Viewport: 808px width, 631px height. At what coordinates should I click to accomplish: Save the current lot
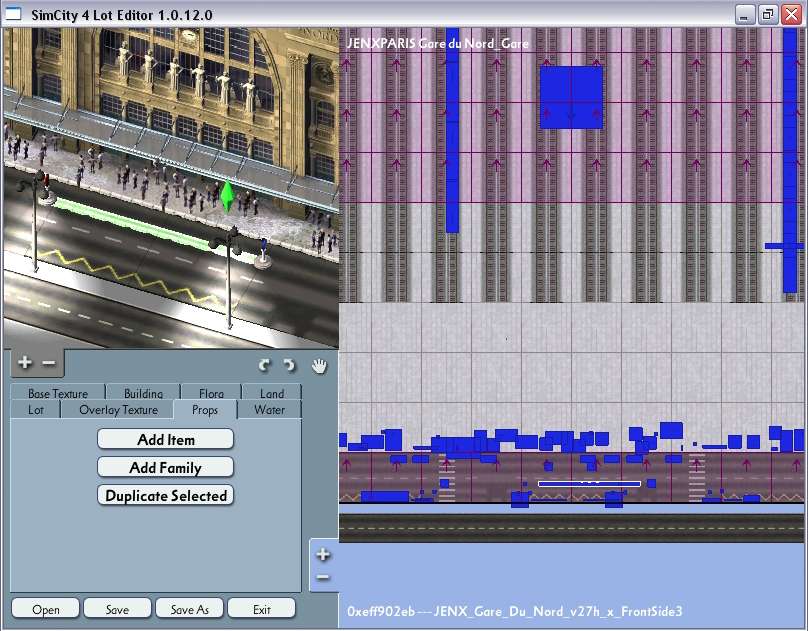(x=117, y=609)
